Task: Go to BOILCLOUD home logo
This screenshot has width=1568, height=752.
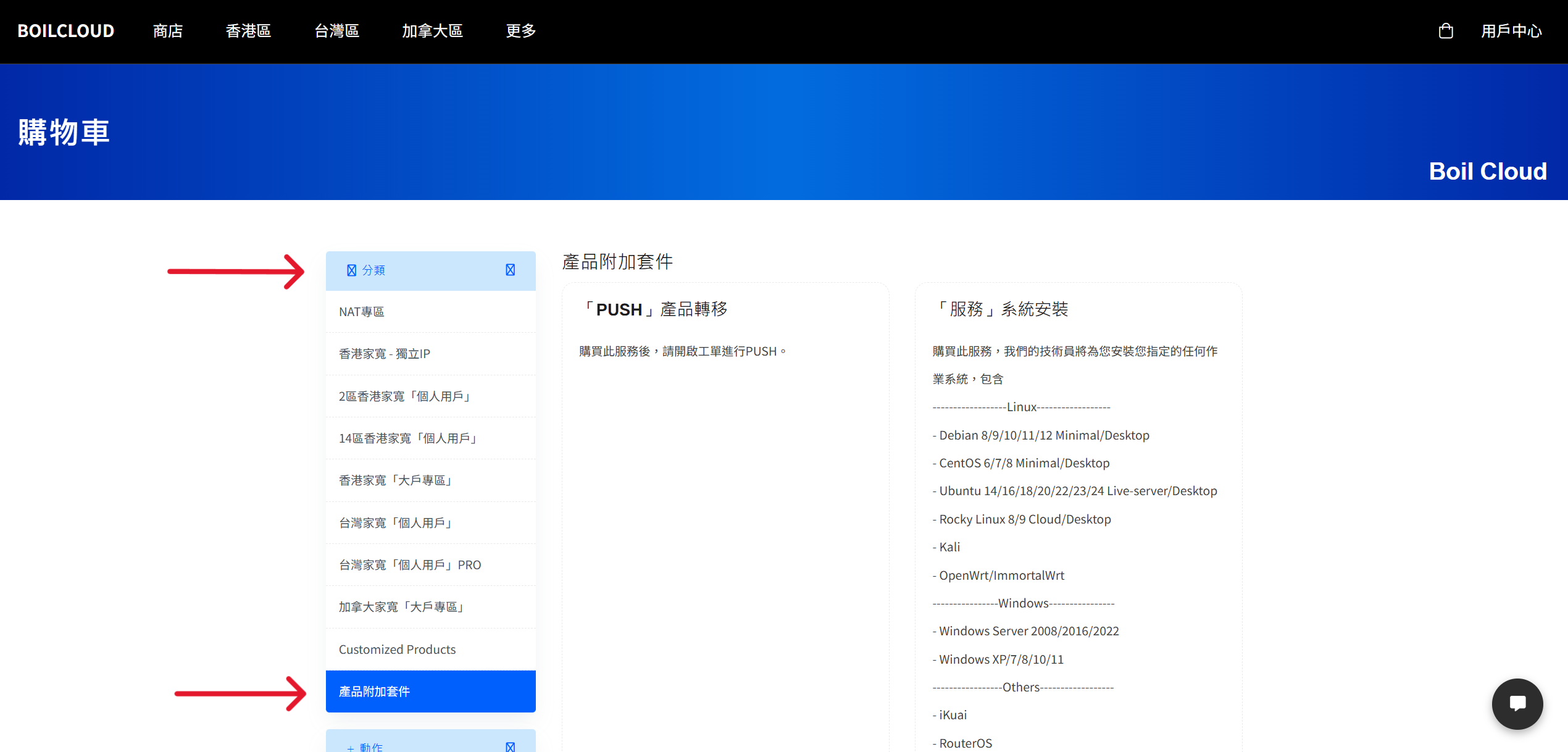Action: [x=66, y=31]
